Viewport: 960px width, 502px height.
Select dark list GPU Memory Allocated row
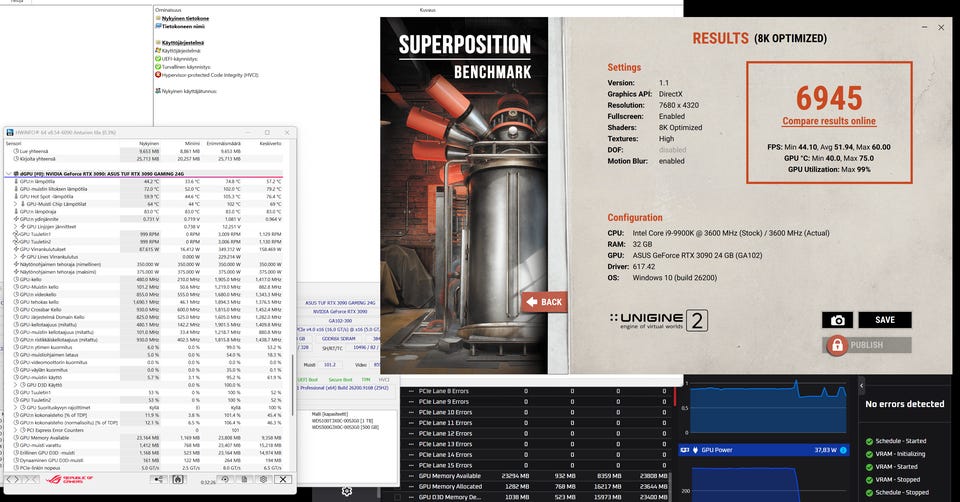[x=538, y=487]
